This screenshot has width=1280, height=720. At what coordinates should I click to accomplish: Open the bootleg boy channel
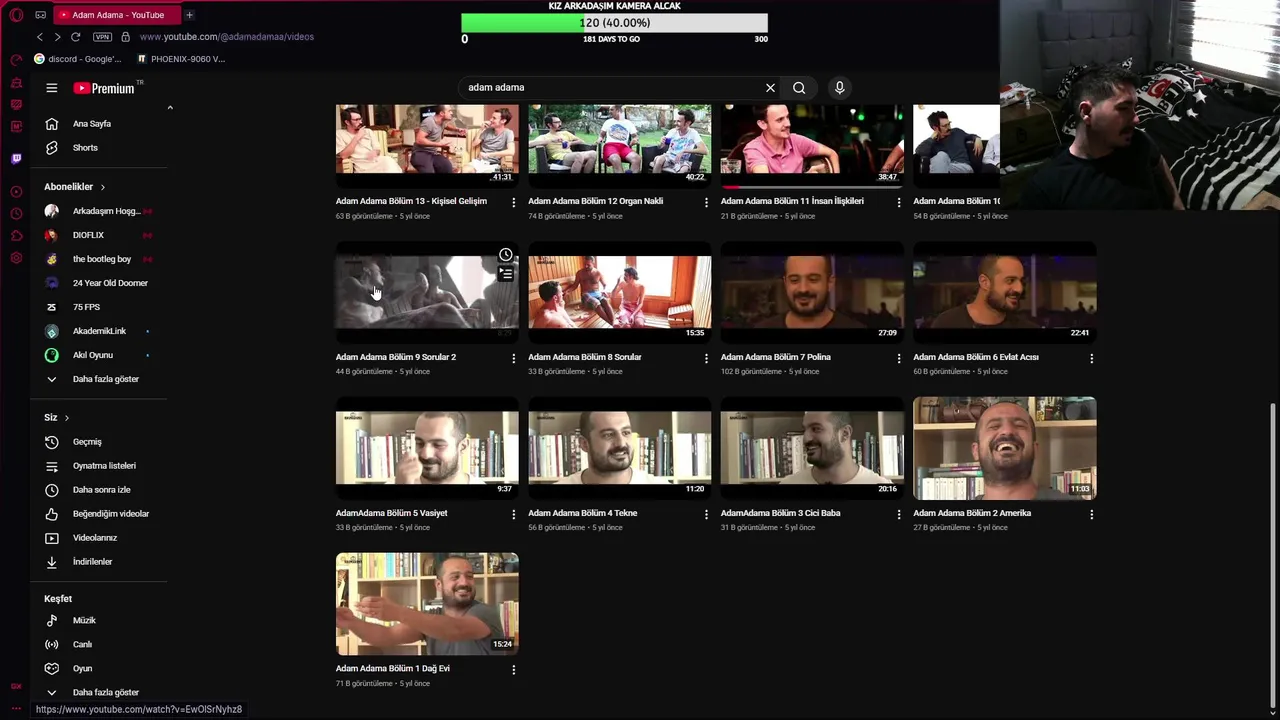point(100,259)
